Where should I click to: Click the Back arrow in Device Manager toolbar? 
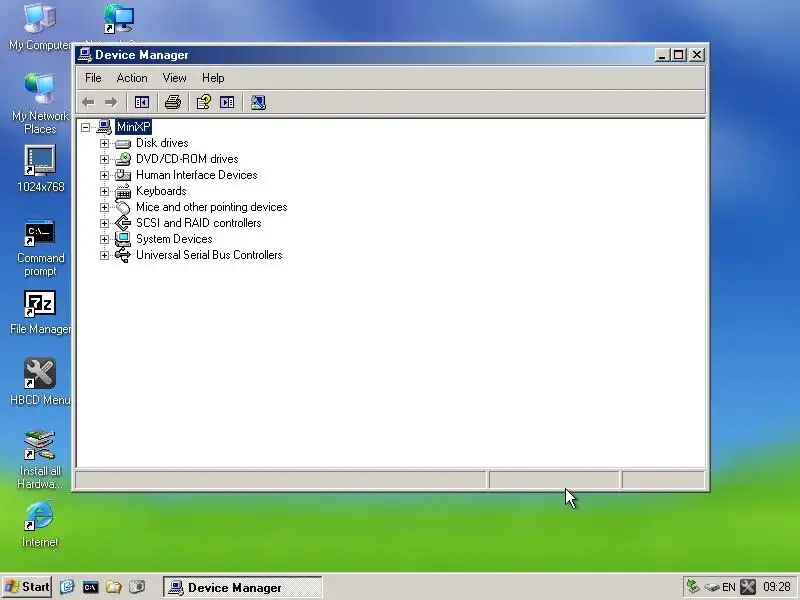[88, 103]
